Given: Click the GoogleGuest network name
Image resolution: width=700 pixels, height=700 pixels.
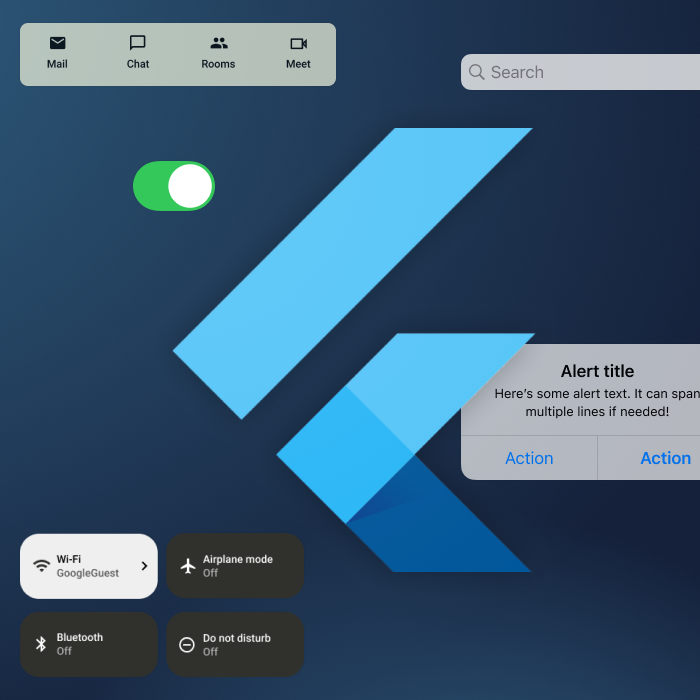Looking at the screenshot, I should (88, 573).
